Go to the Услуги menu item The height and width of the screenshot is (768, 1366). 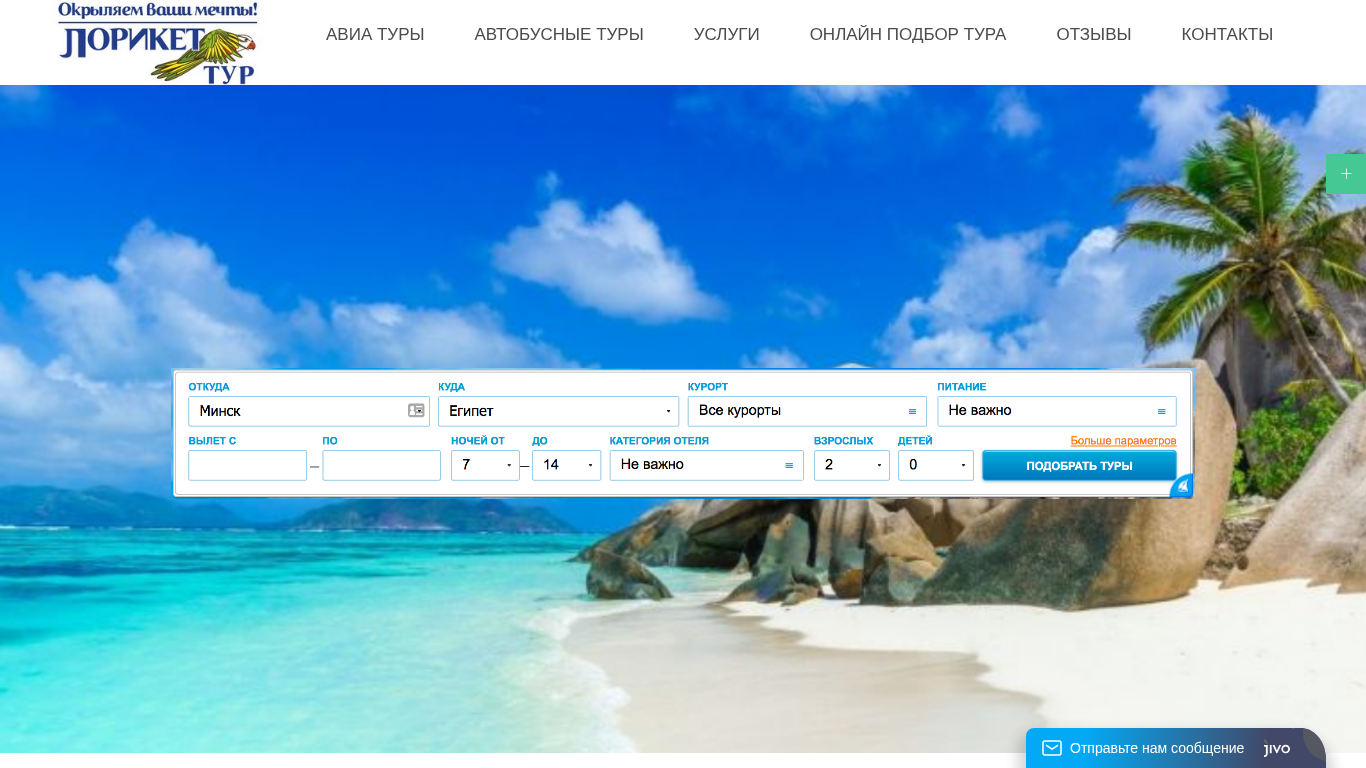coord(727,34)
